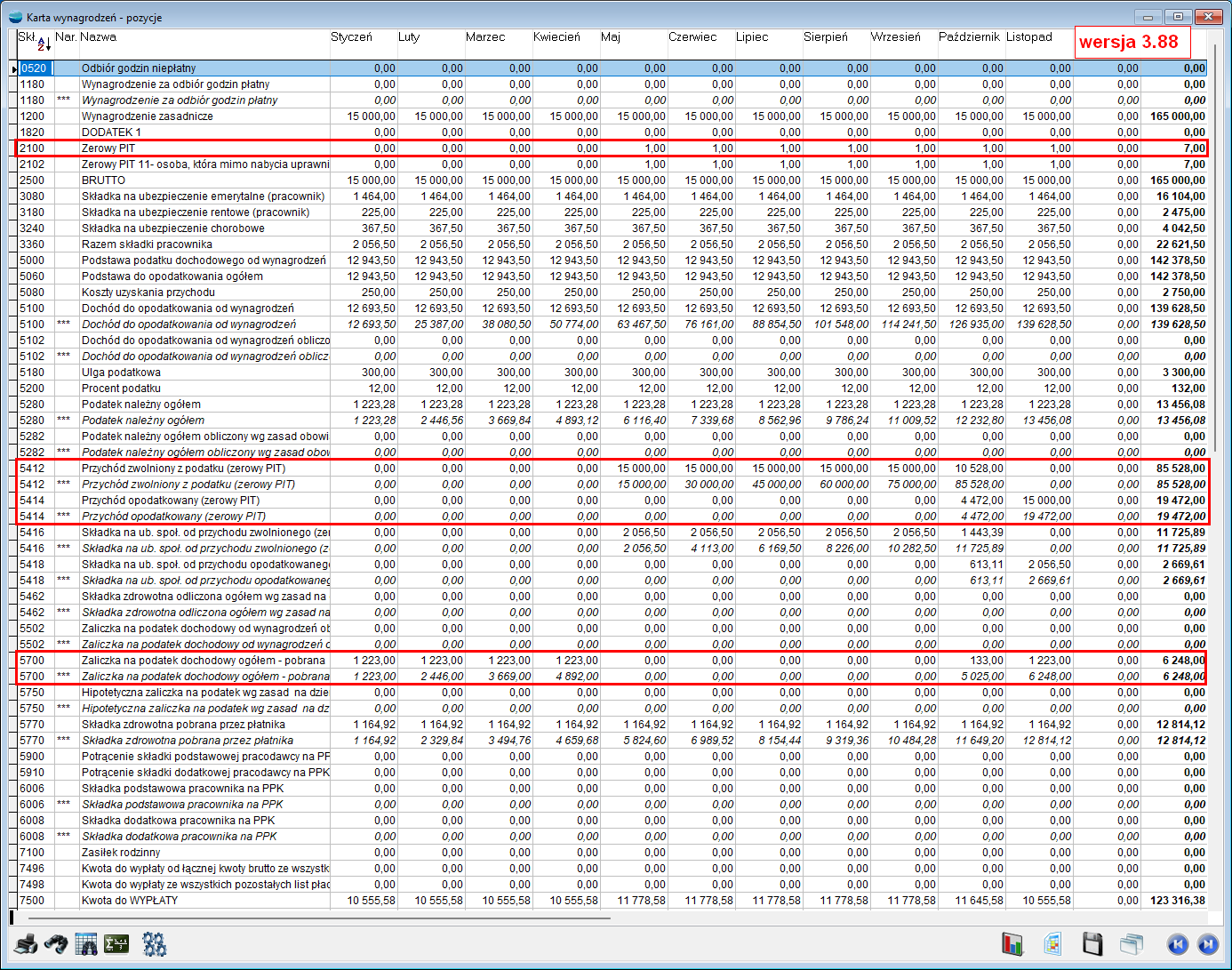Click the Nazwa column header

(x=99, y=37)
